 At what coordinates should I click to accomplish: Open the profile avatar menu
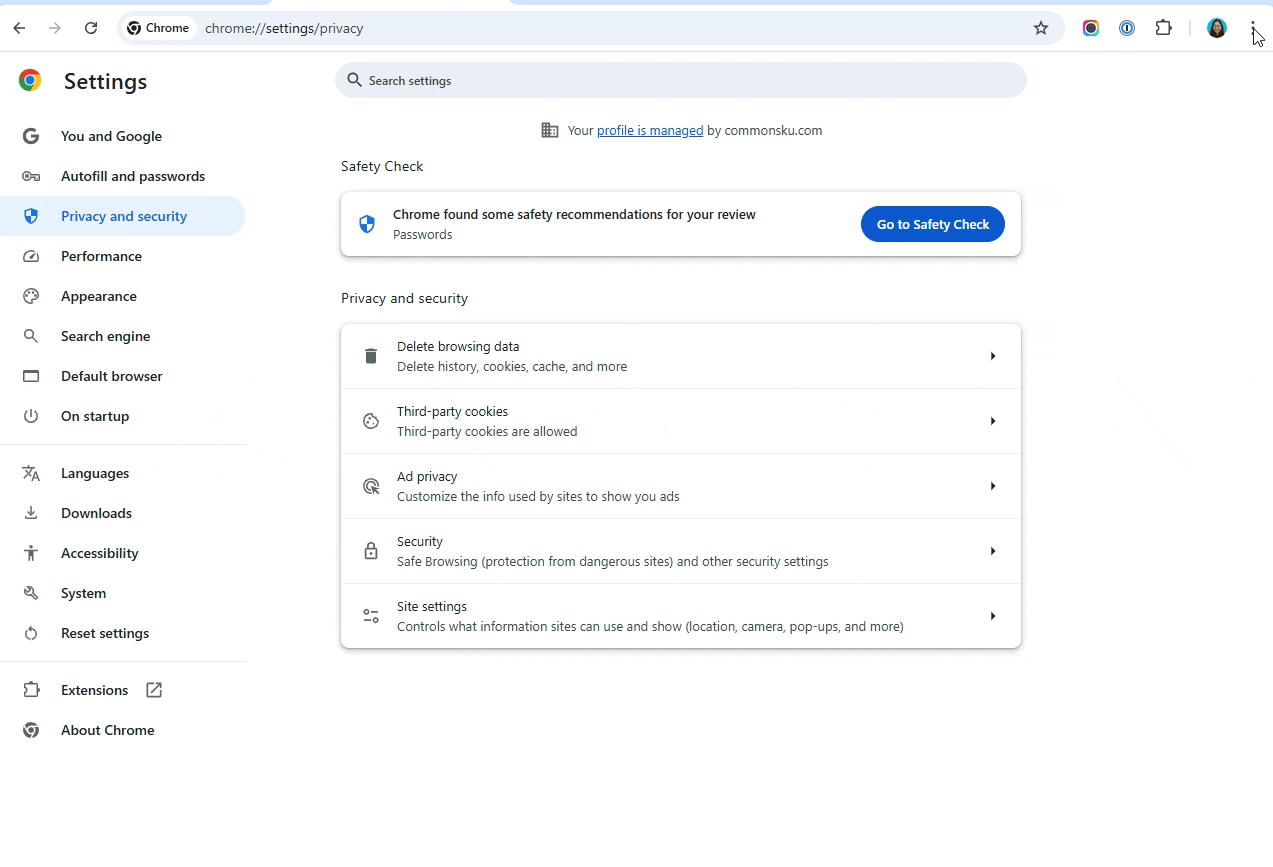coord(1216,28)
